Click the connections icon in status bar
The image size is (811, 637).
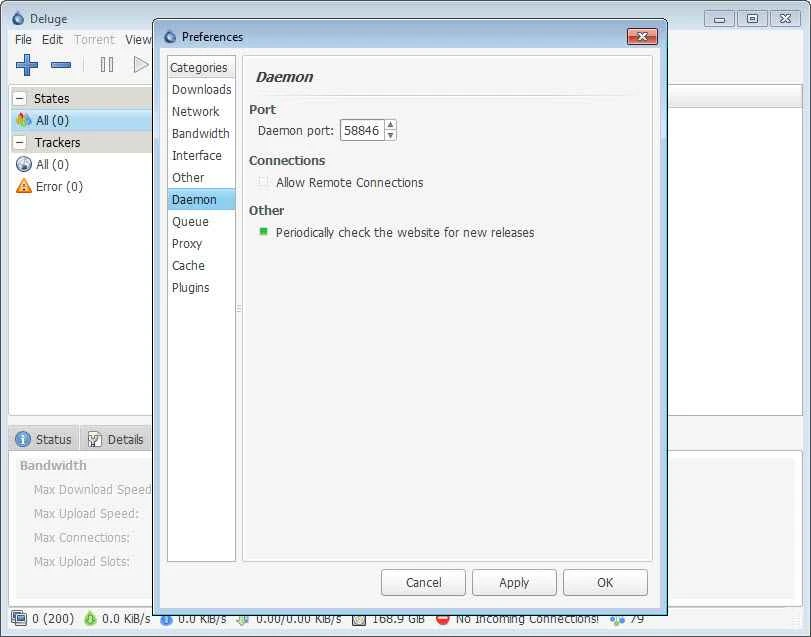click(x=19, y=618)
